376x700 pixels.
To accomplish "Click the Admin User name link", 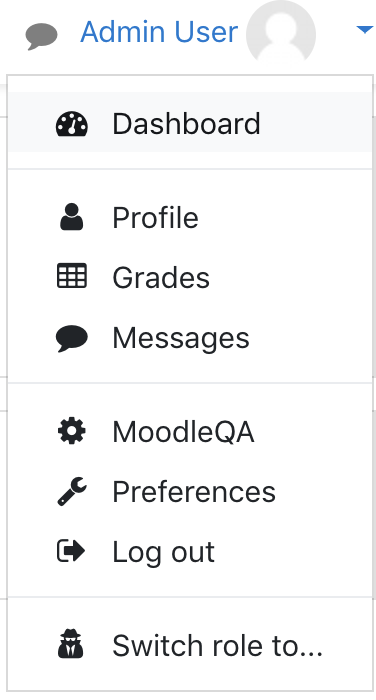I will coord(159,32).
